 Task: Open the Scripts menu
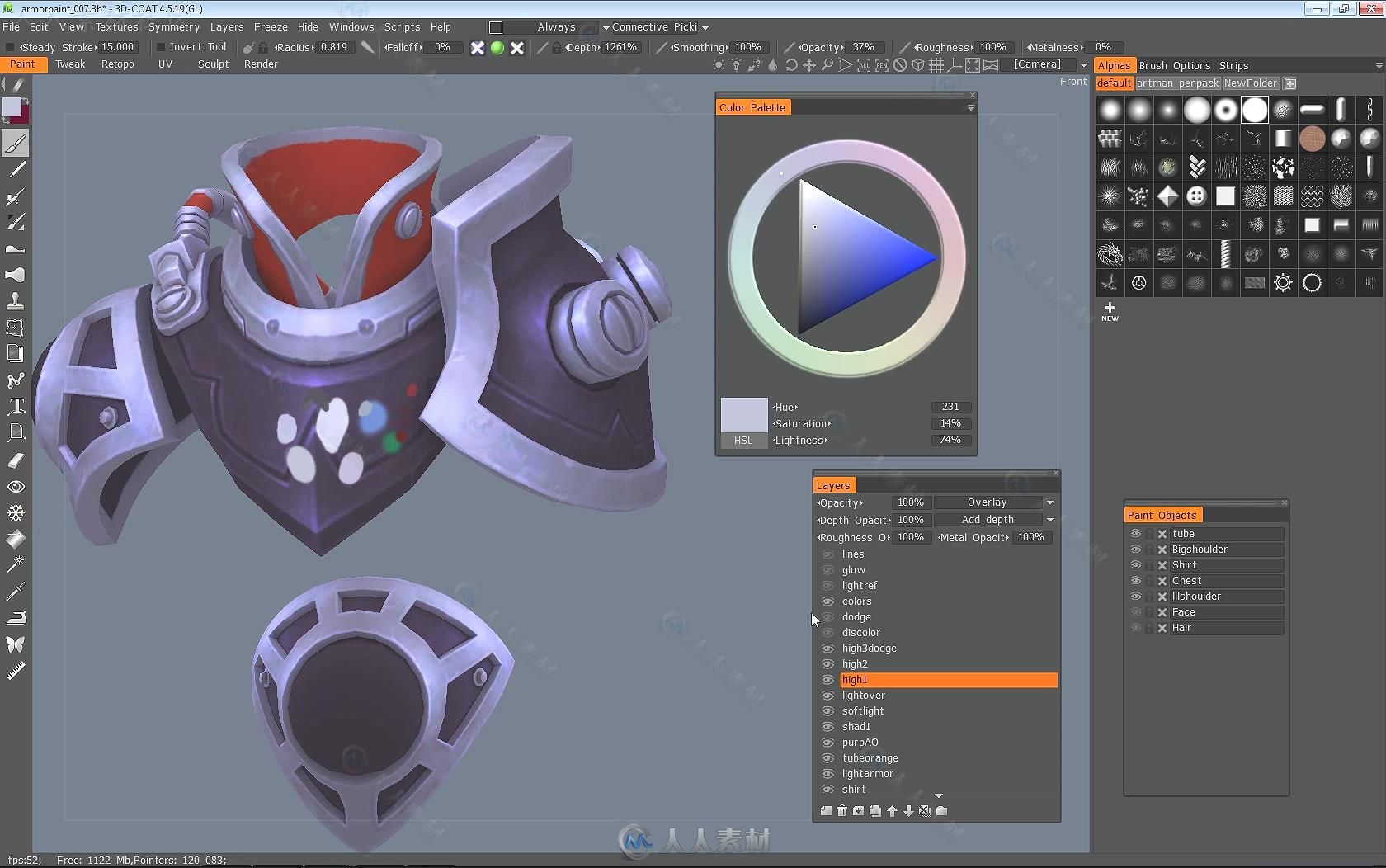click(402, 27)
